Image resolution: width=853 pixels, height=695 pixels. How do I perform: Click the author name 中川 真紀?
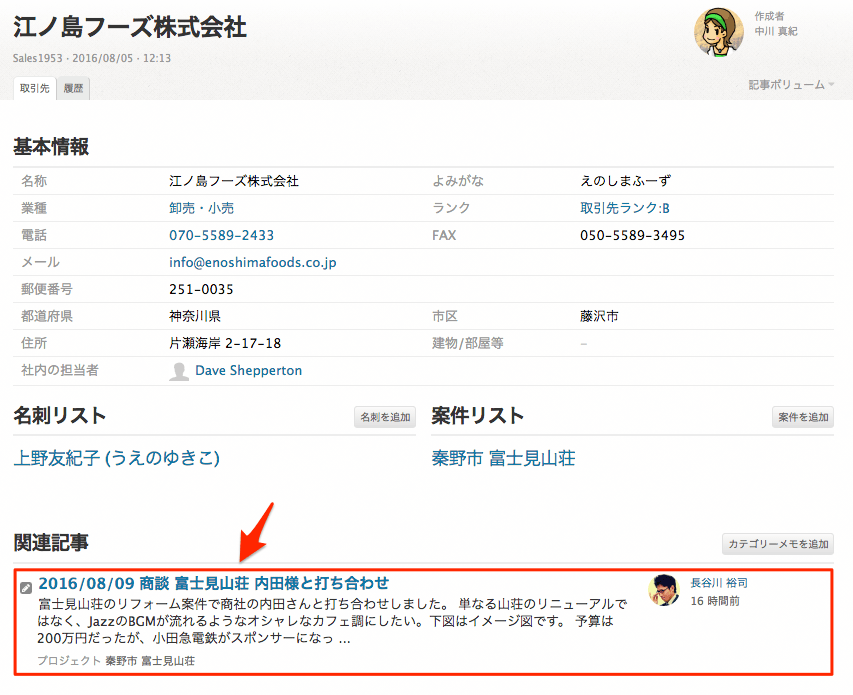[x=776, y=32]
